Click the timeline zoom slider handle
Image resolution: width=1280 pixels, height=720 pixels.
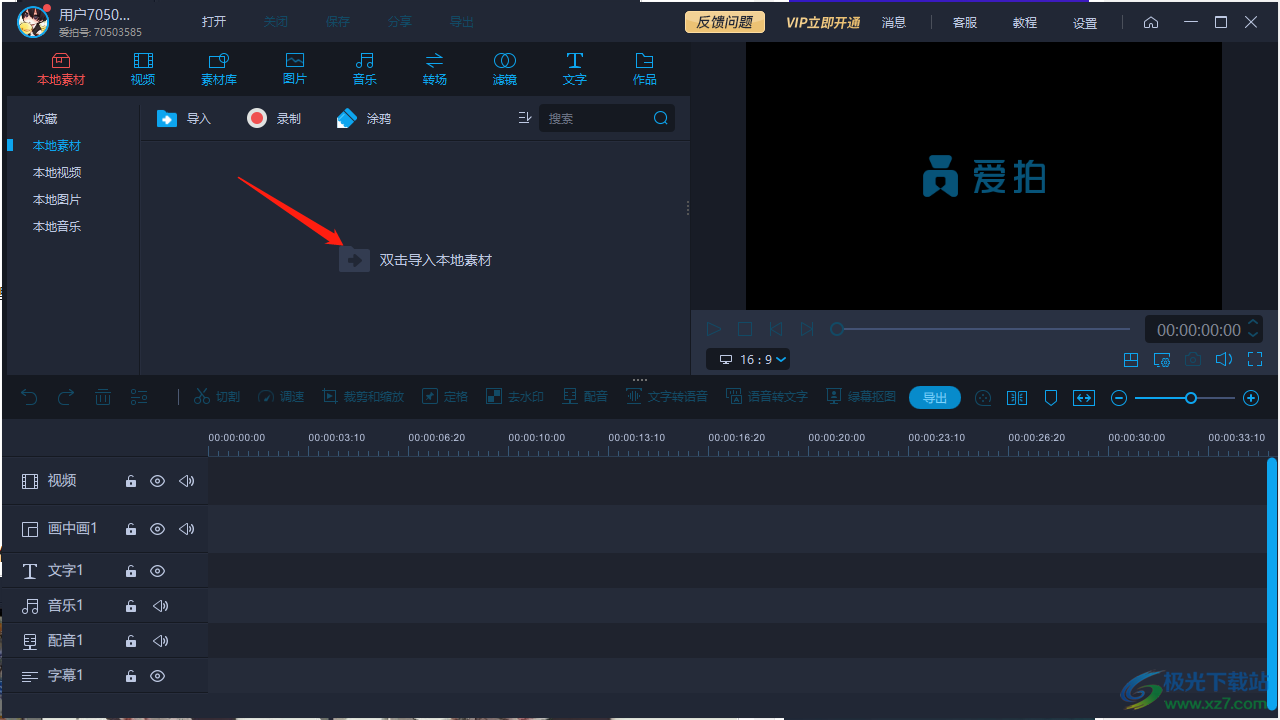1191,398
